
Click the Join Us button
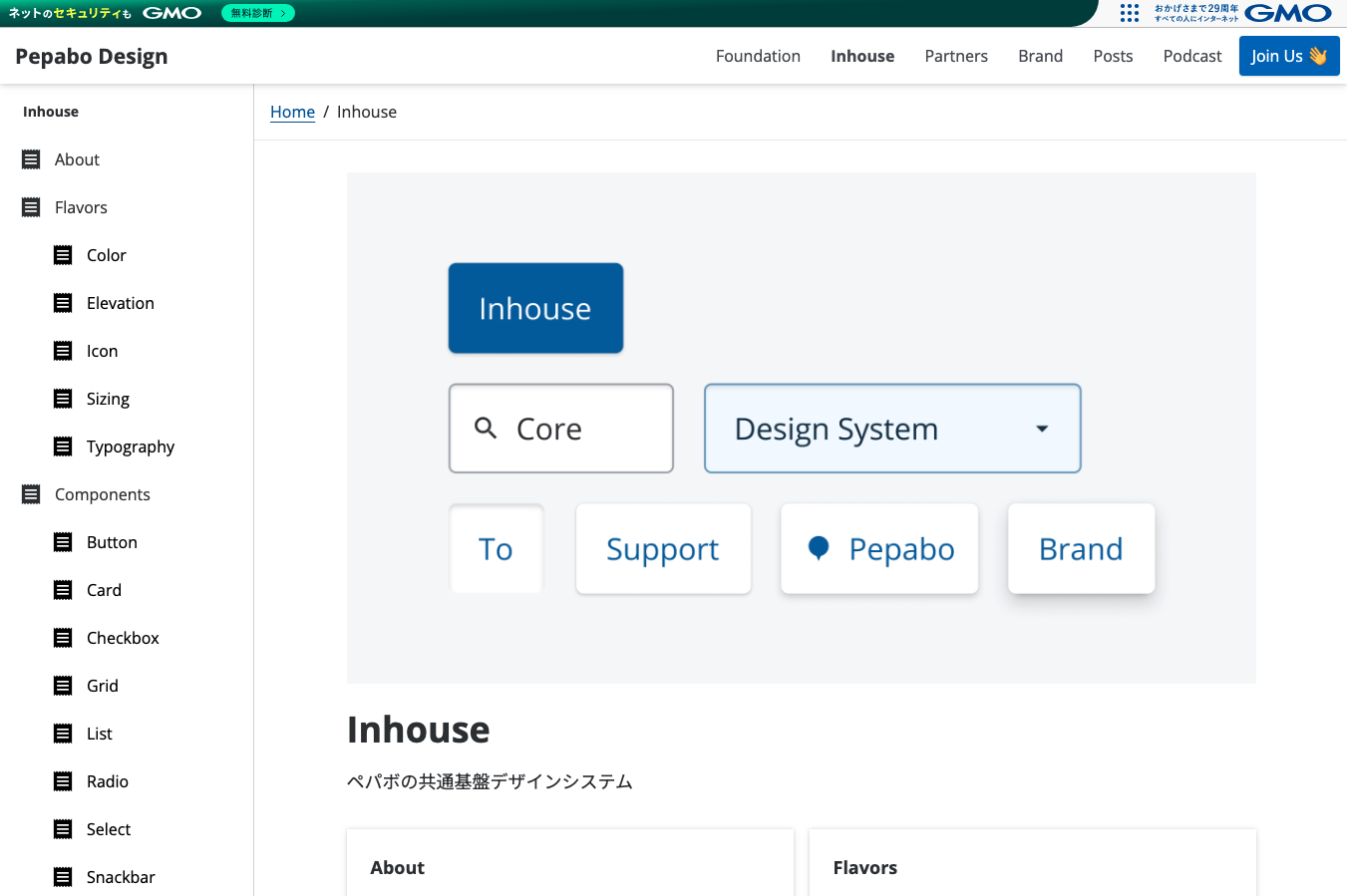pos(1288,56)
